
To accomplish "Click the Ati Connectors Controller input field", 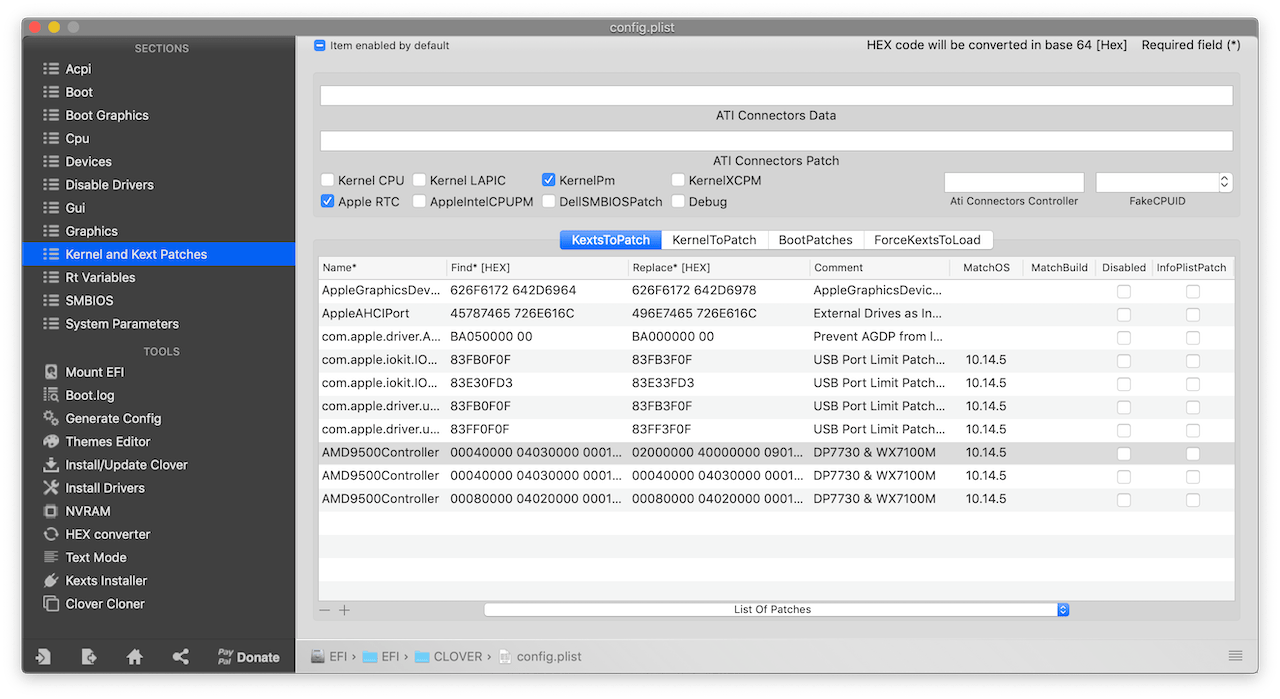I will click(1014, 182).
